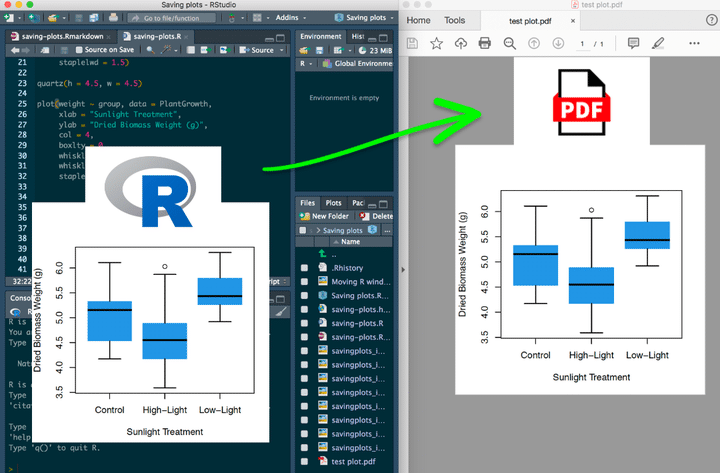Screen dimensions: 720x473
Task: Open the Addins dropdown menu
Action: click(x=288, y=18)
